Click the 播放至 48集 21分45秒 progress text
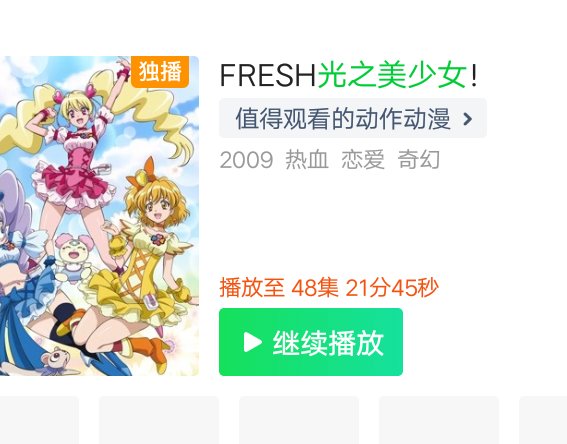Image resolution: width=567 pixels, height=444 pixels. [329, 288]
